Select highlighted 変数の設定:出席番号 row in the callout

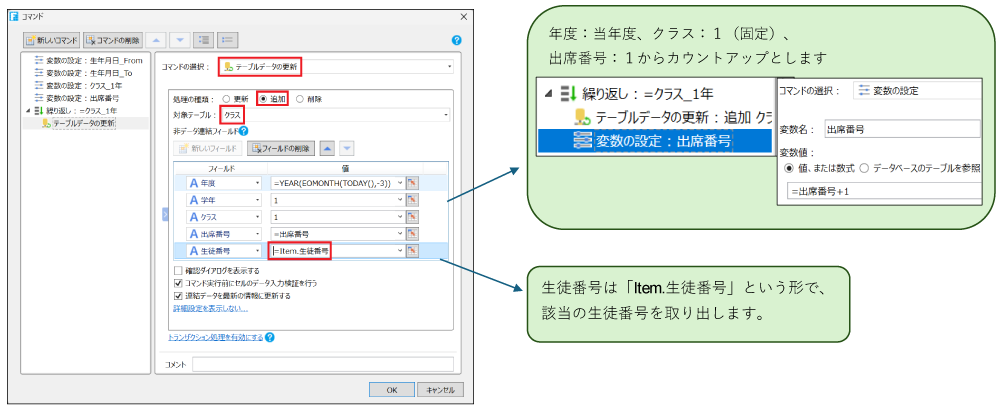tap(654, 141)
